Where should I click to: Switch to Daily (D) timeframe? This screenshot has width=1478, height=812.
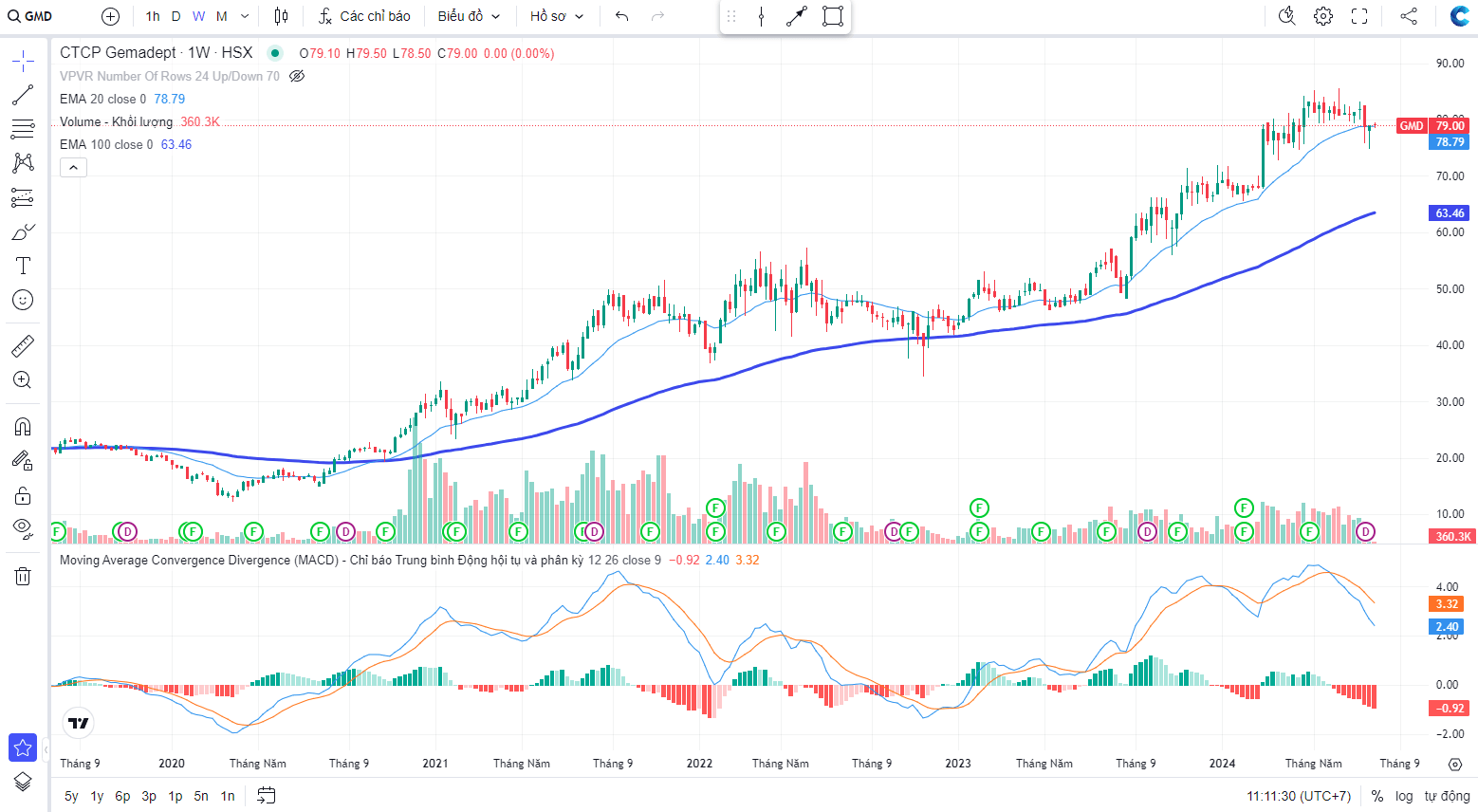point(176,16)
